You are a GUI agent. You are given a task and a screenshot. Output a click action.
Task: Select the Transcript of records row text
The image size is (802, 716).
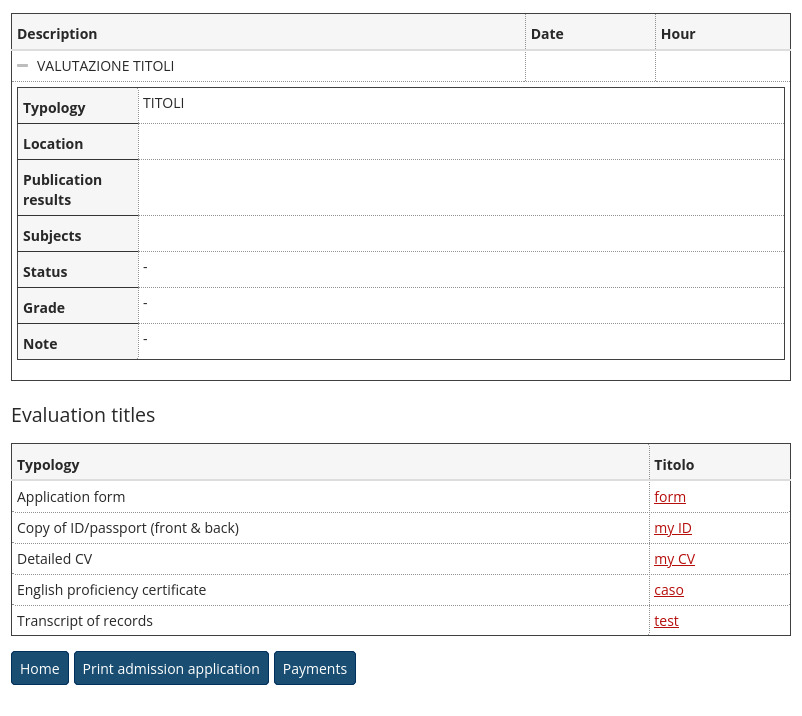(85, 621)
